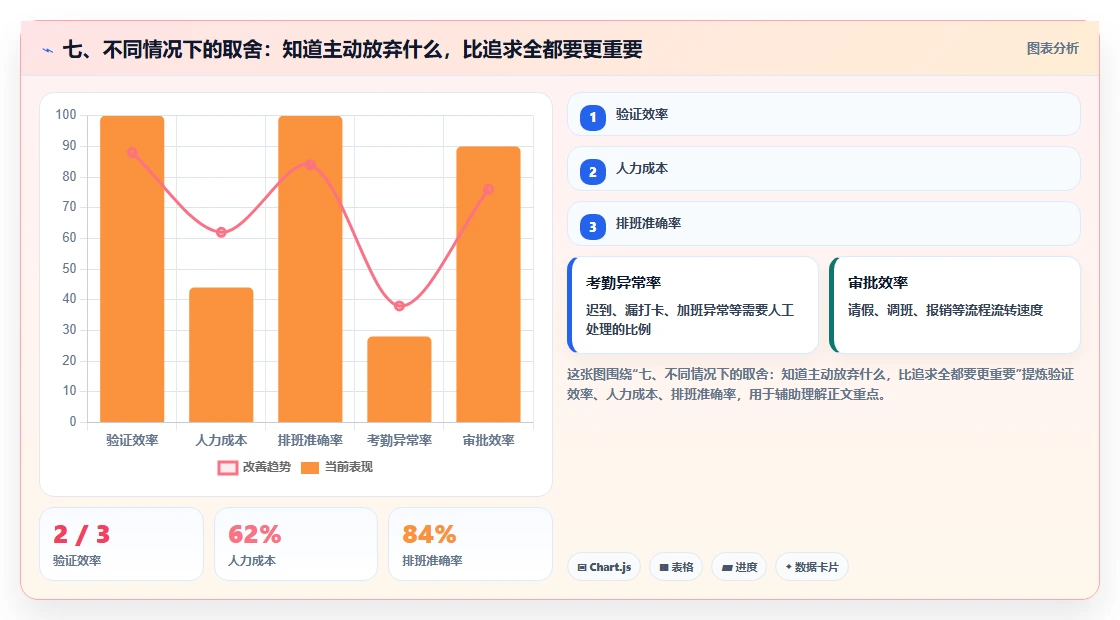Open the 审批效率 info card

(955, 305)
